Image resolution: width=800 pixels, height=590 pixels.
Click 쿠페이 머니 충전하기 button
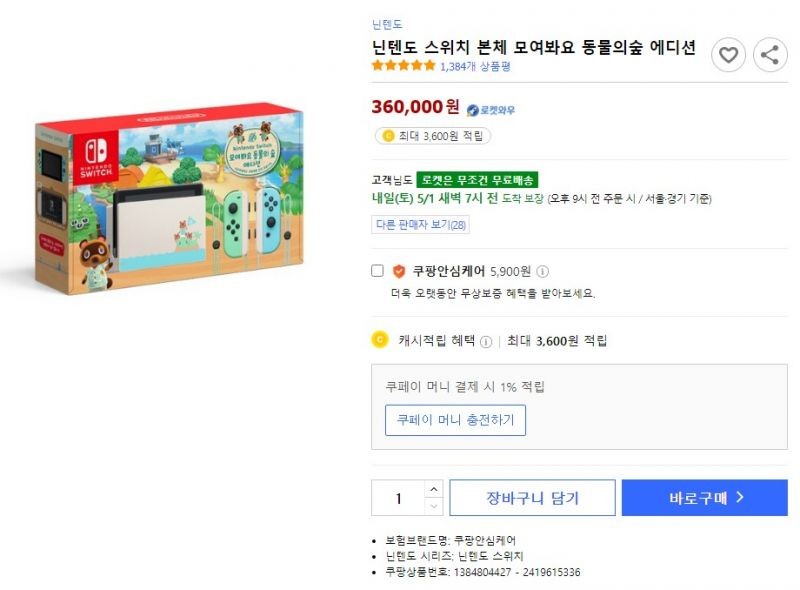coord(455,420)
